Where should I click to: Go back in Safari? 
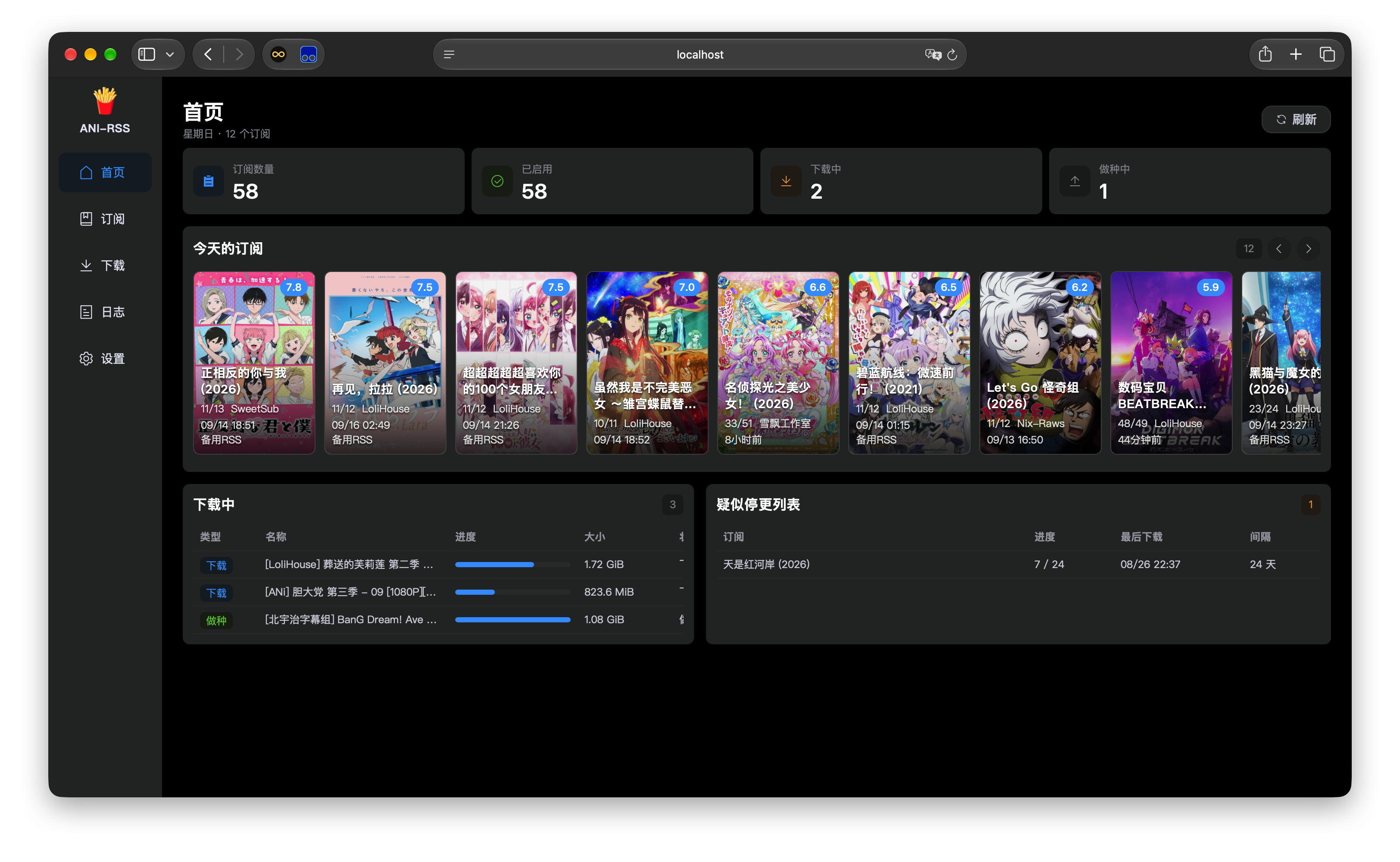[208, 54]
